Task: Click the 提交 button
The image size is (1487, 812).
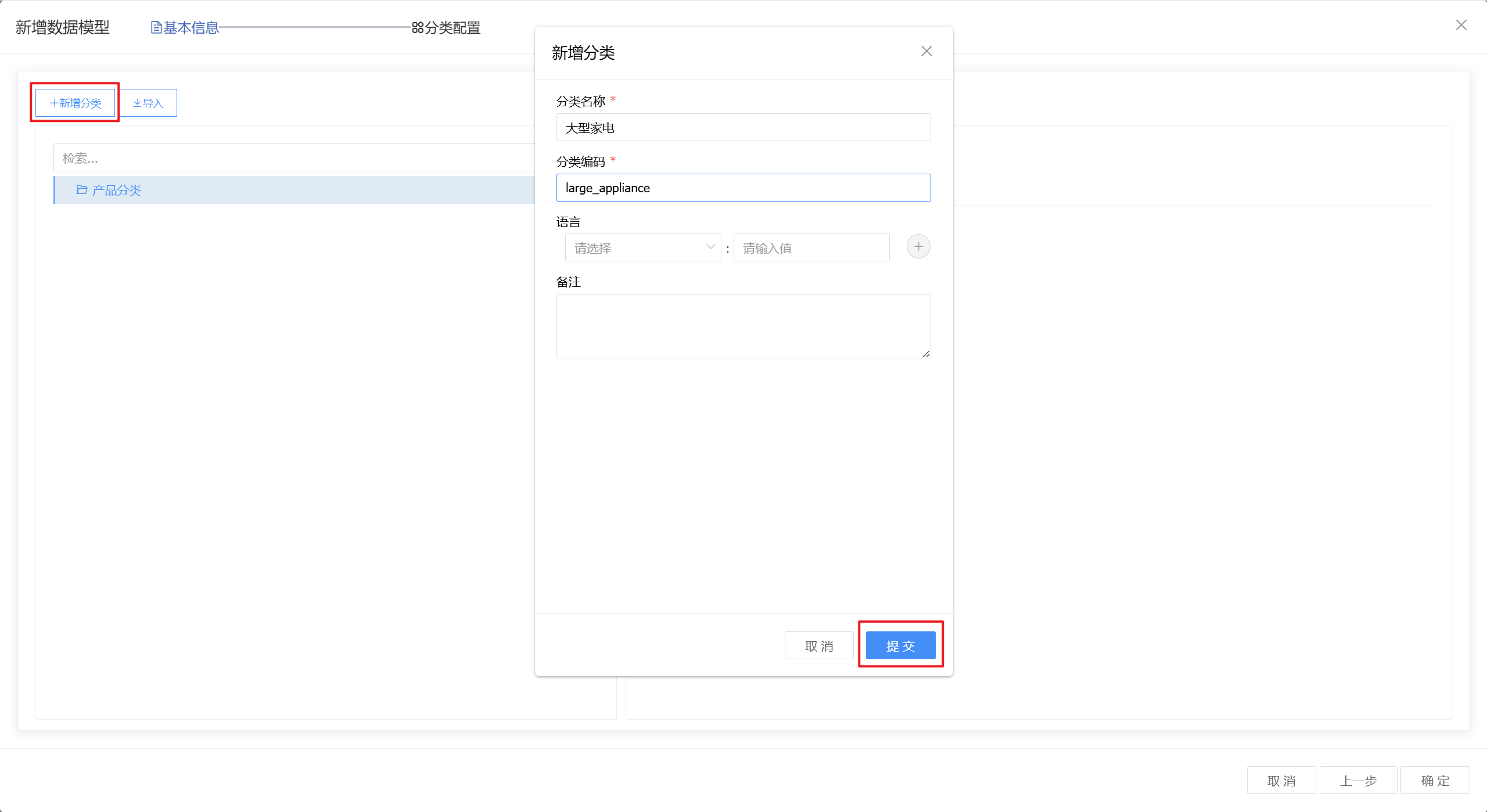Action: [900, 646]
